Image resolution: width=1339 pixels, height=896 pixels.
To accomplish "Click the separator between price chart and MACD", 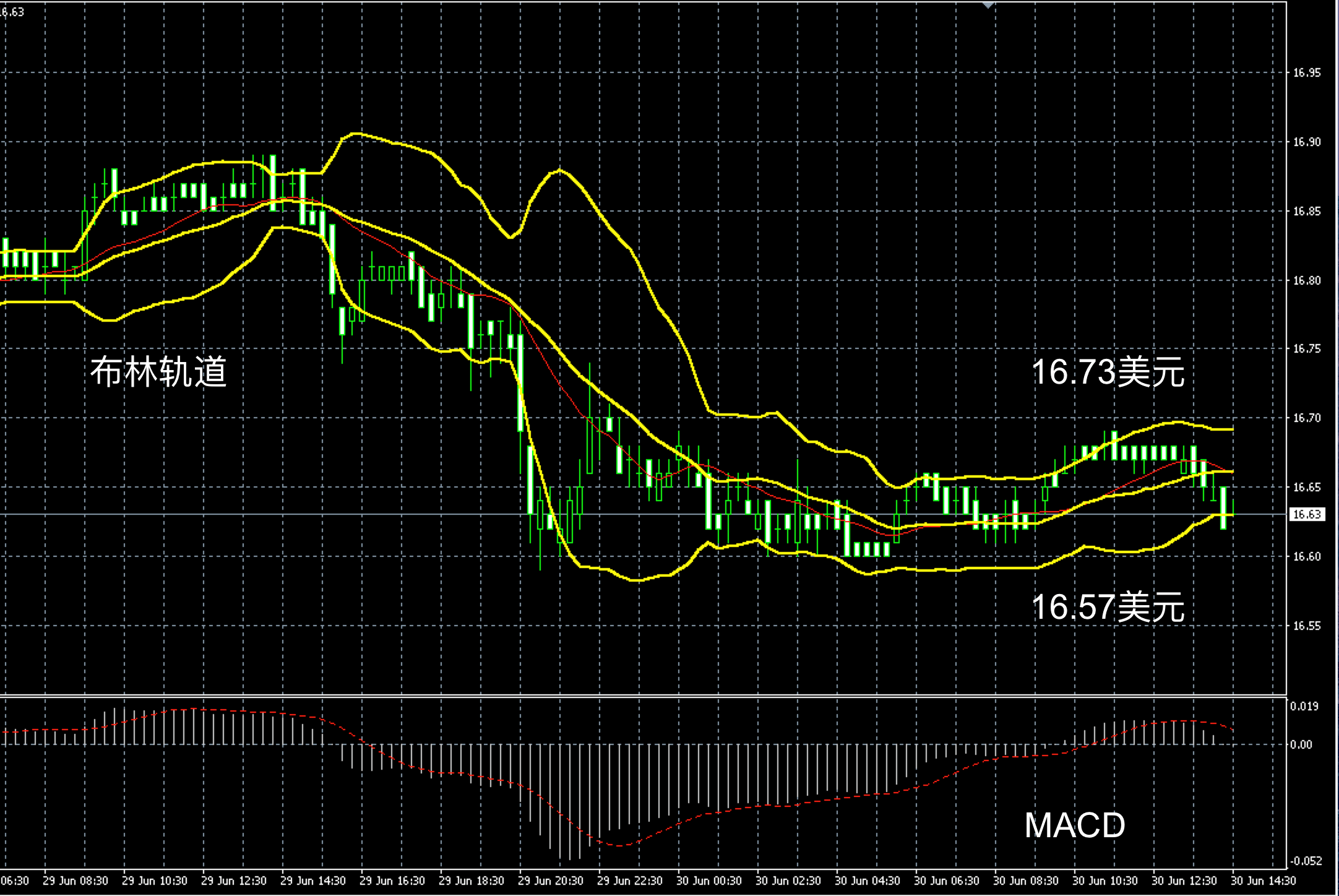I will [644, 696].
